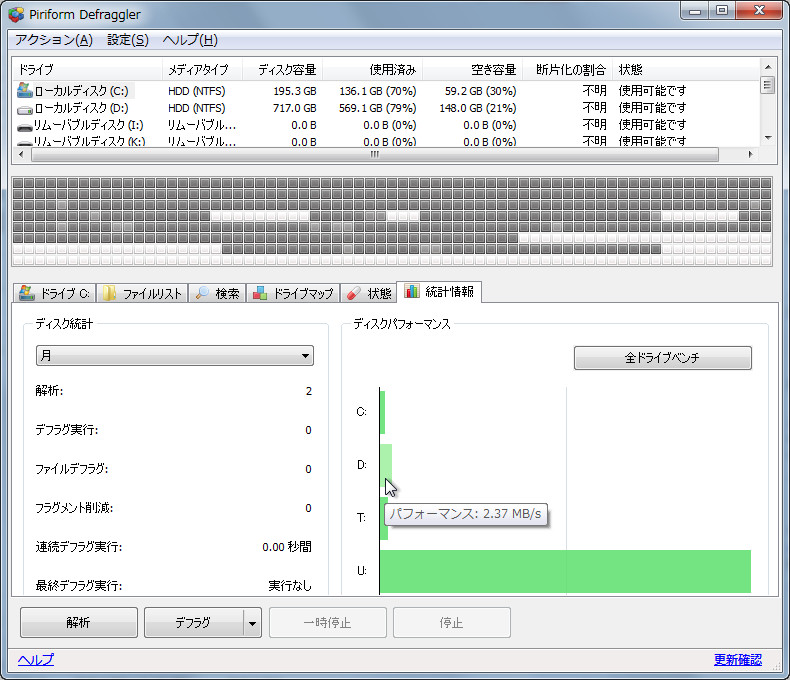790x680 pixels.
Task: Click the Removable Disk (I:) drive icon
Action: coord(25,126)
